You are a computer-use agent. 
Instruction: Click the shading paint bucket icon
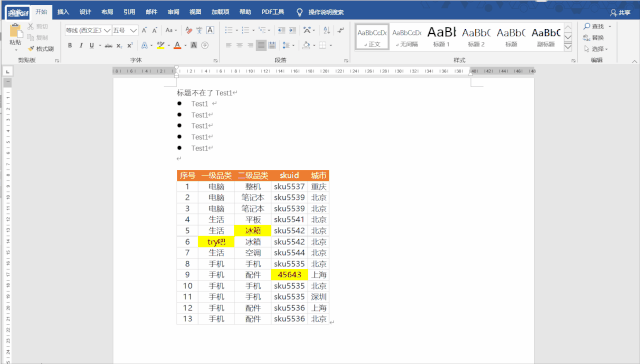pos(306,45)
